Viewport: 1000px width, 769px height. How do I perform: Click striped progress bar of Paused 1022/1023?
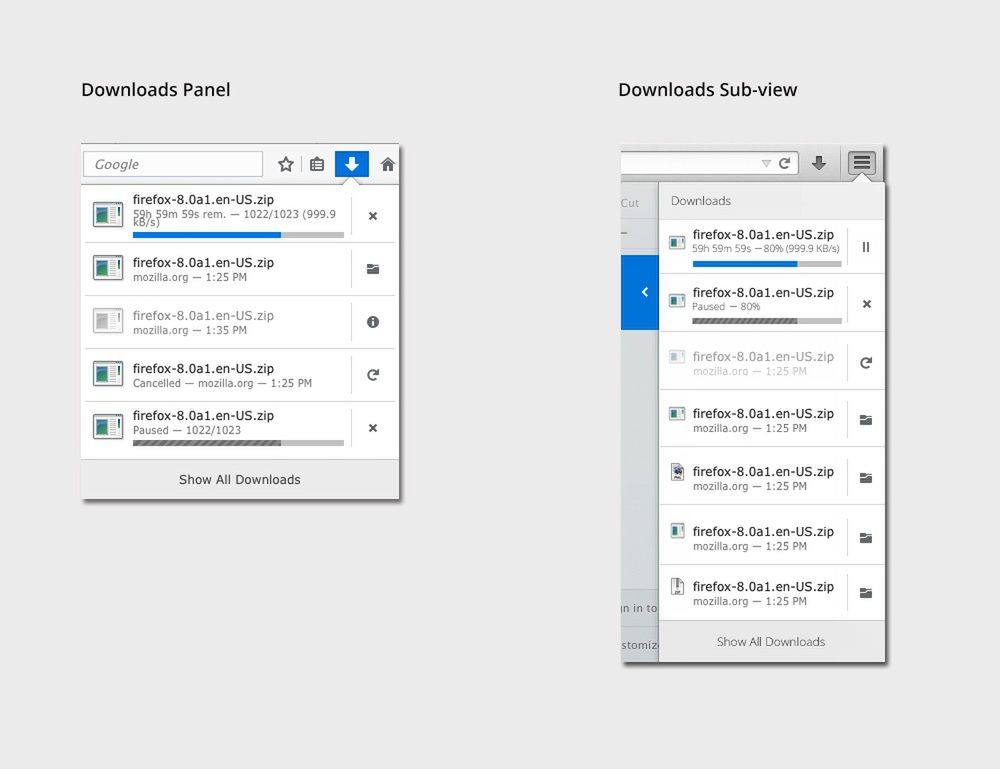239,443
